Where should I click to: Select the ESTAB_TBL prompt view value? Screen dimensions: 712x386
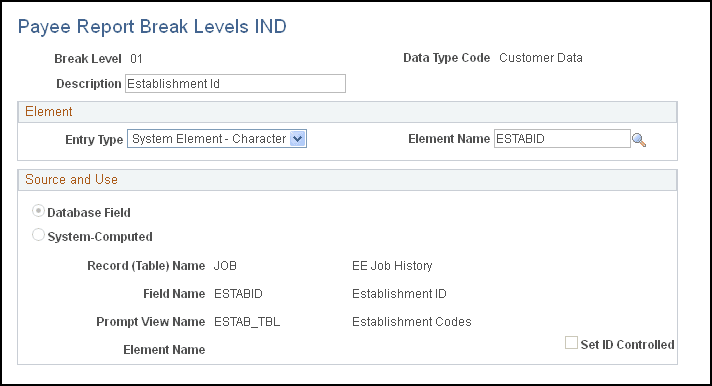tap(247, 322)
